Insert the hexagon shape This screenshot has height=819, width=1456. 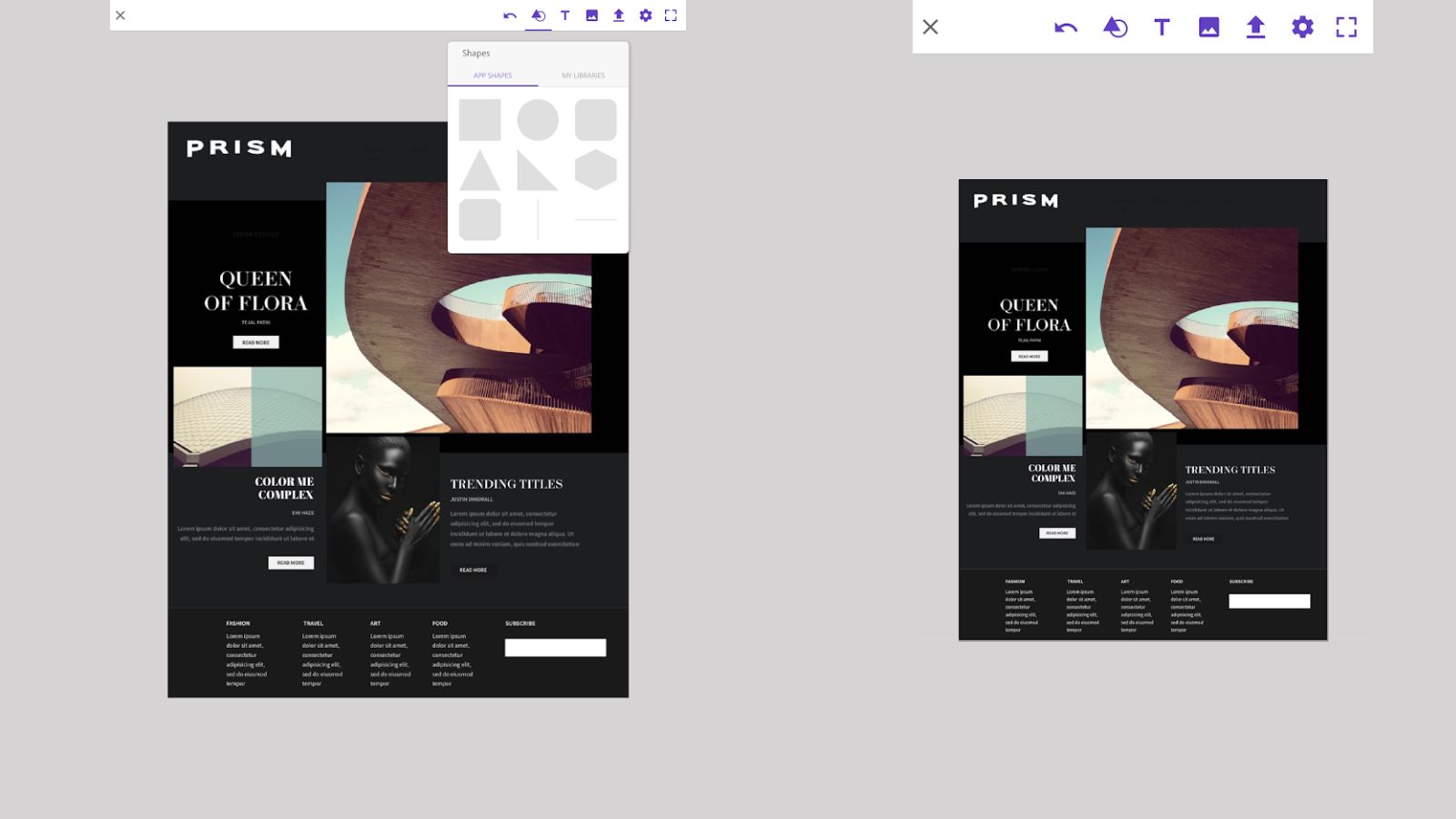[596, 169]
